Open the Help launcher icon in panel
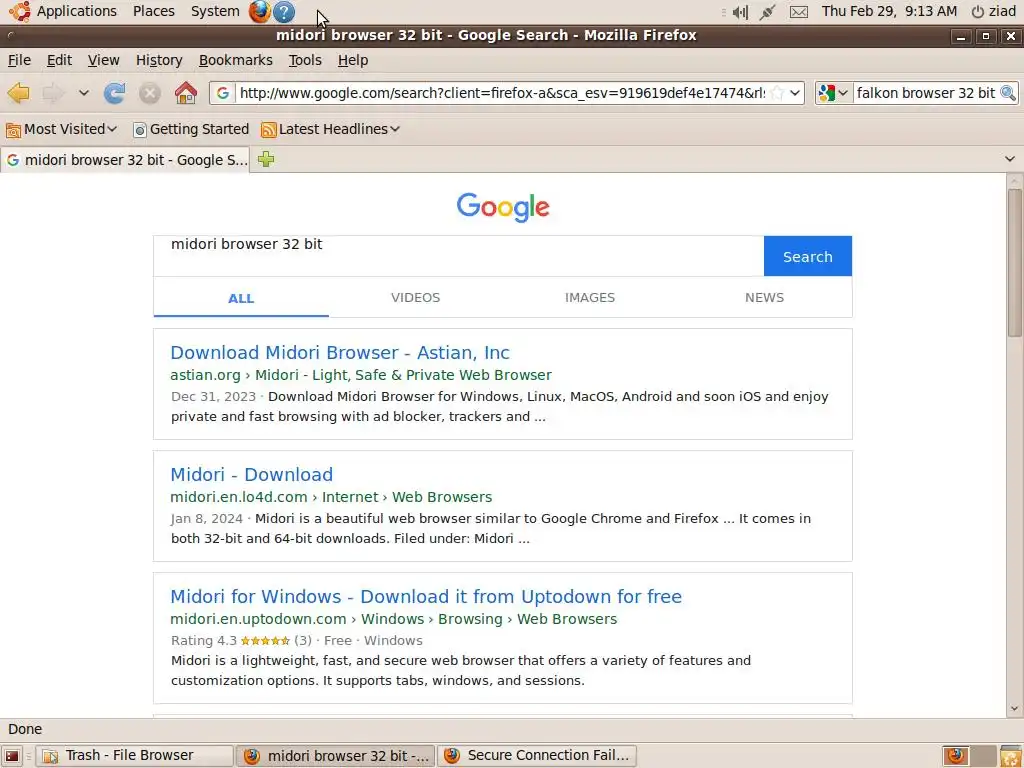1024x768 pixels. pos(283,11)
